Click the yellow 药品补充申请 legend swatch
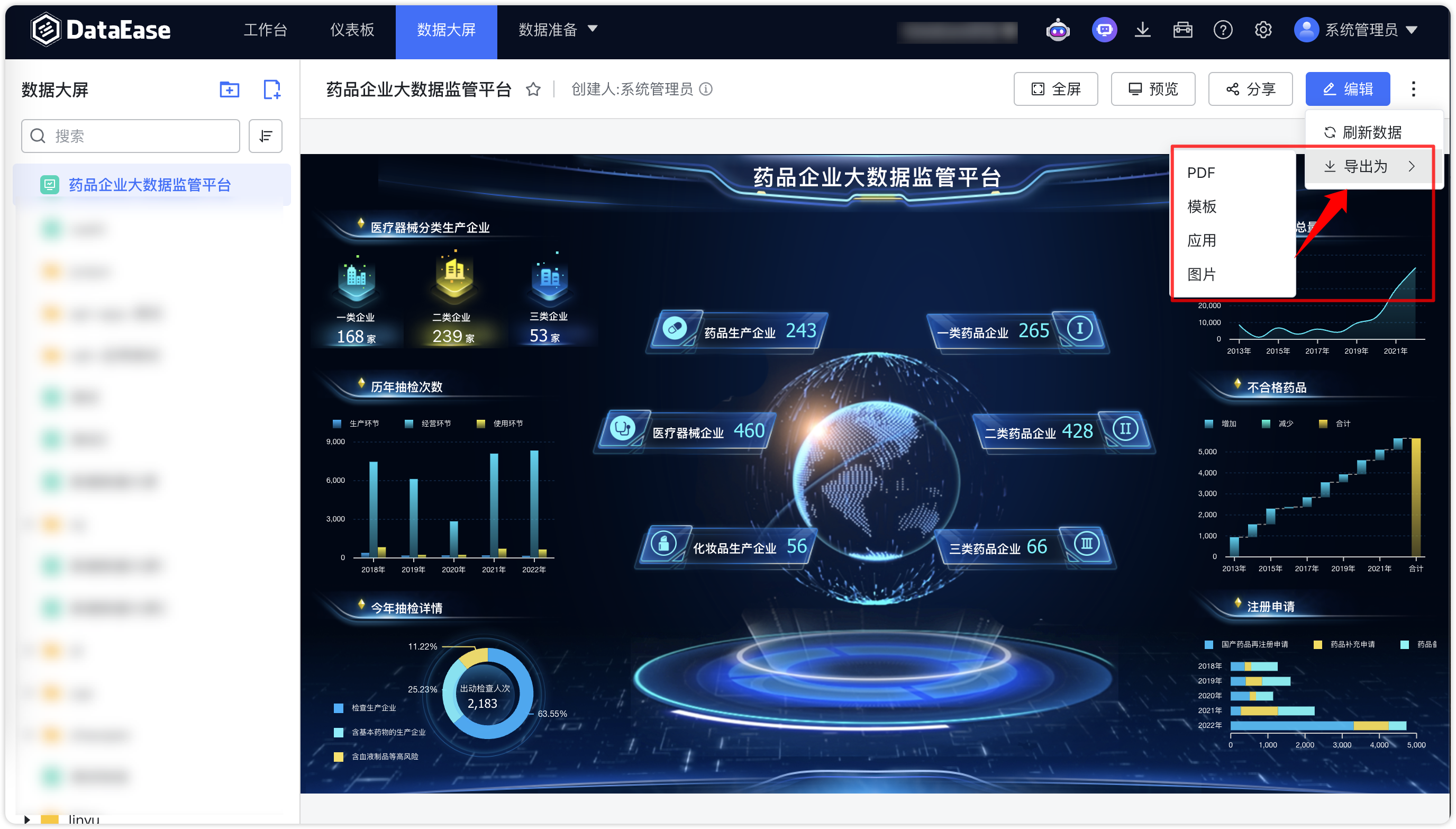 coord(1317,645)
